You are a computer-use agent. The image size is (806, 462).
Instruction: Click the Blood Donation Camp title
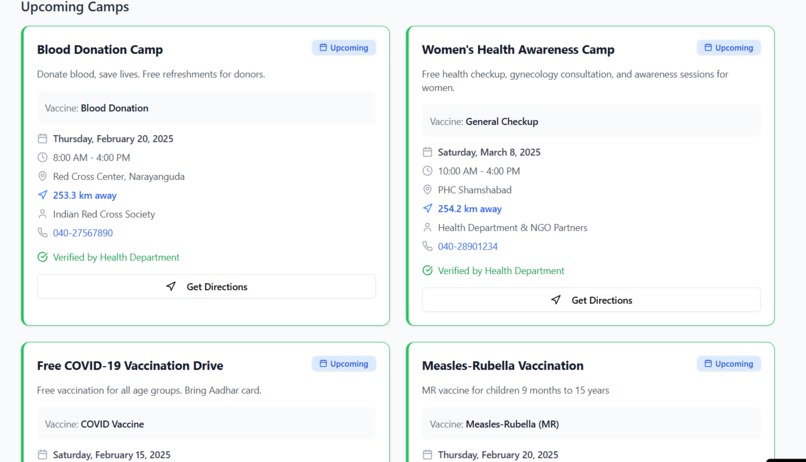[x=100, y=50]
